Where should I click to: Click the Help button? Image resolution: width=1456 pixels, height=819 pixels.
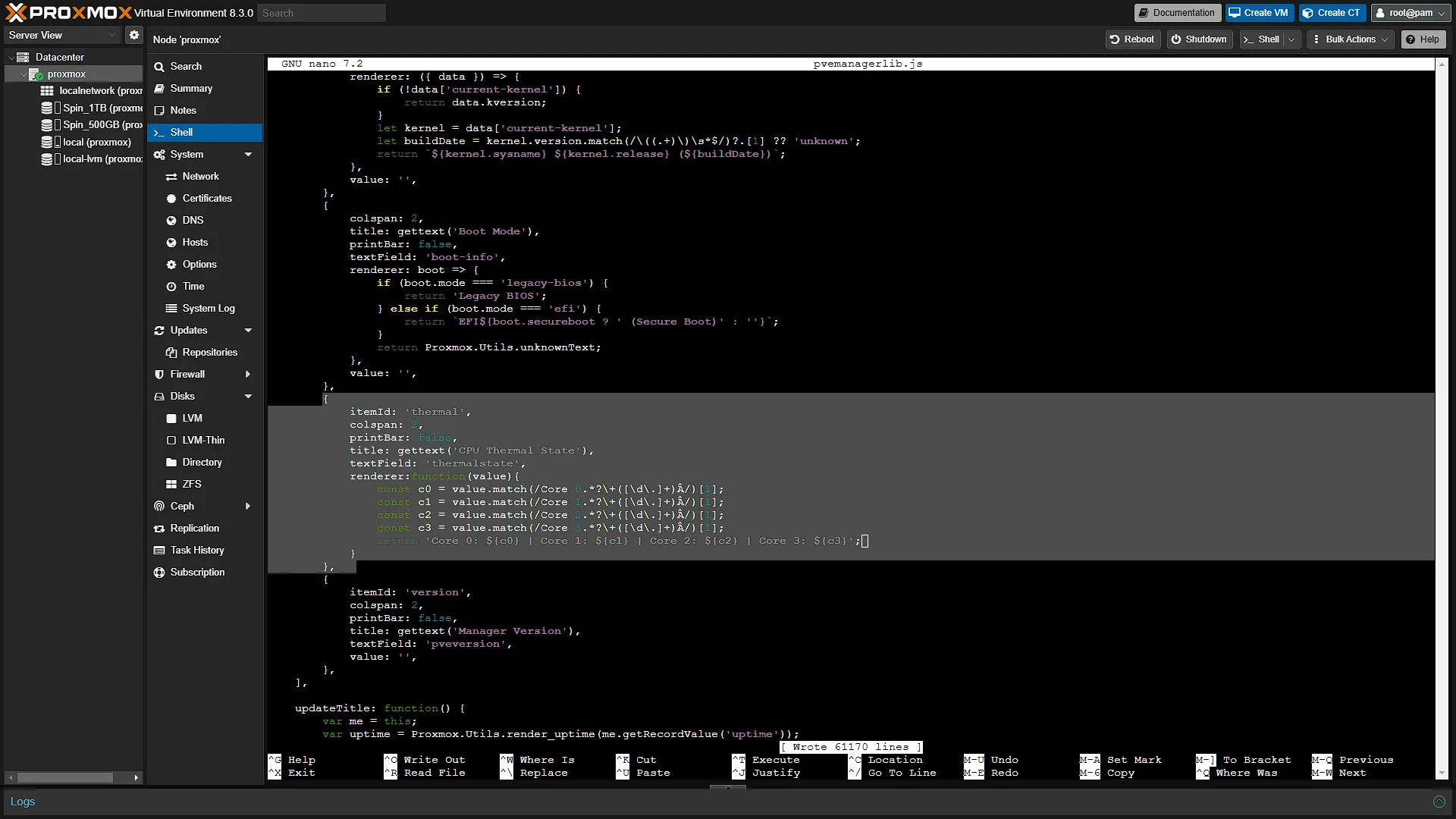(x=1423, y=39)
